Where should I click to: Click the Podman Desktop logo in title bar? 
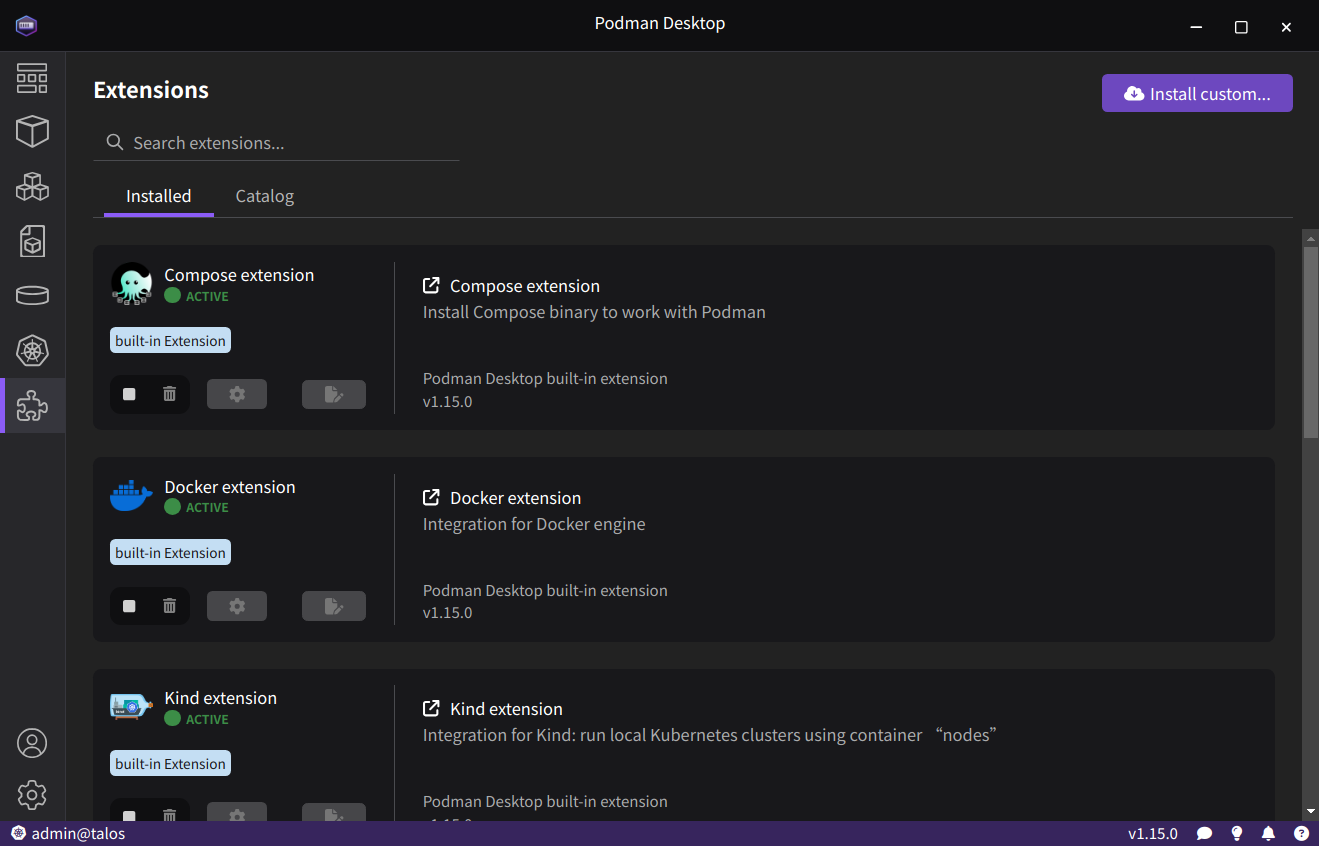click(x=26, y=25)
